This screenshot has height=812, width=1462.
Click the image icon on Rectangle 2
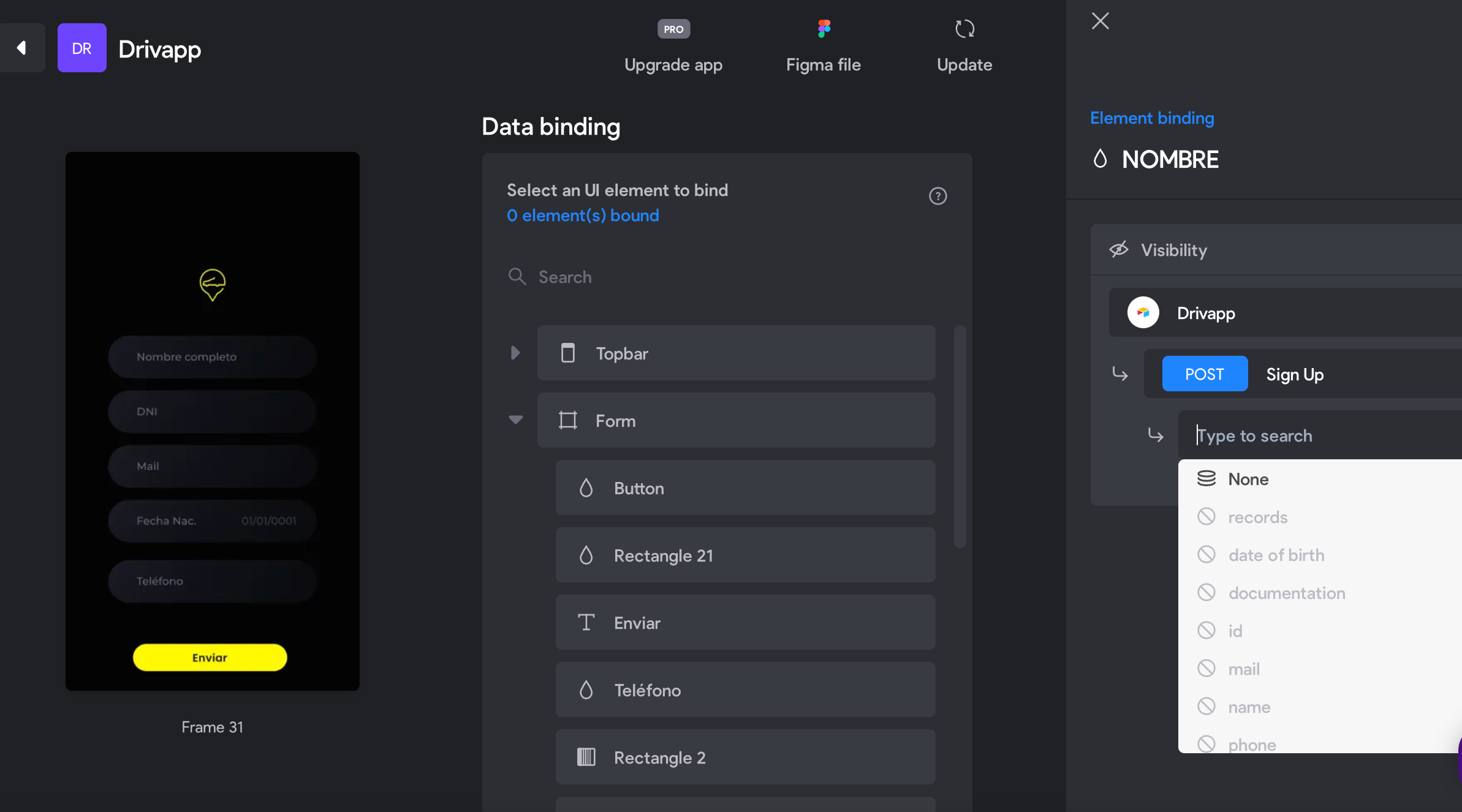[x=586, y=757]
